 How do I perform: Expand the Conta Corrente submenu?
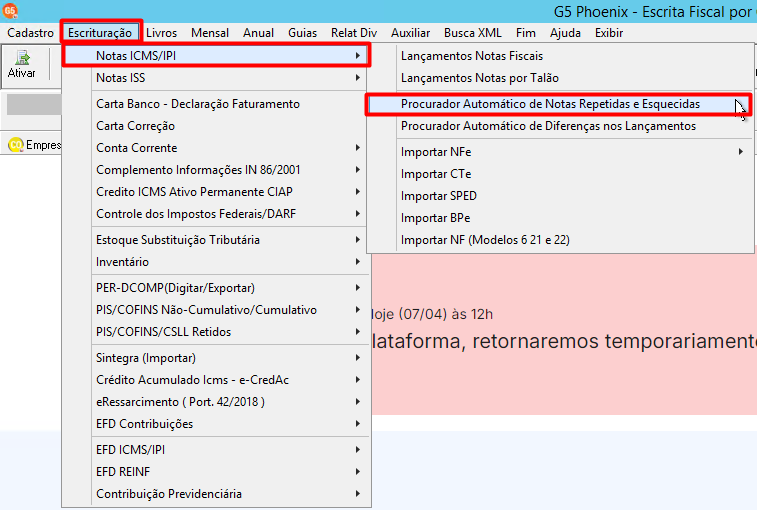[x=216, y=148]
